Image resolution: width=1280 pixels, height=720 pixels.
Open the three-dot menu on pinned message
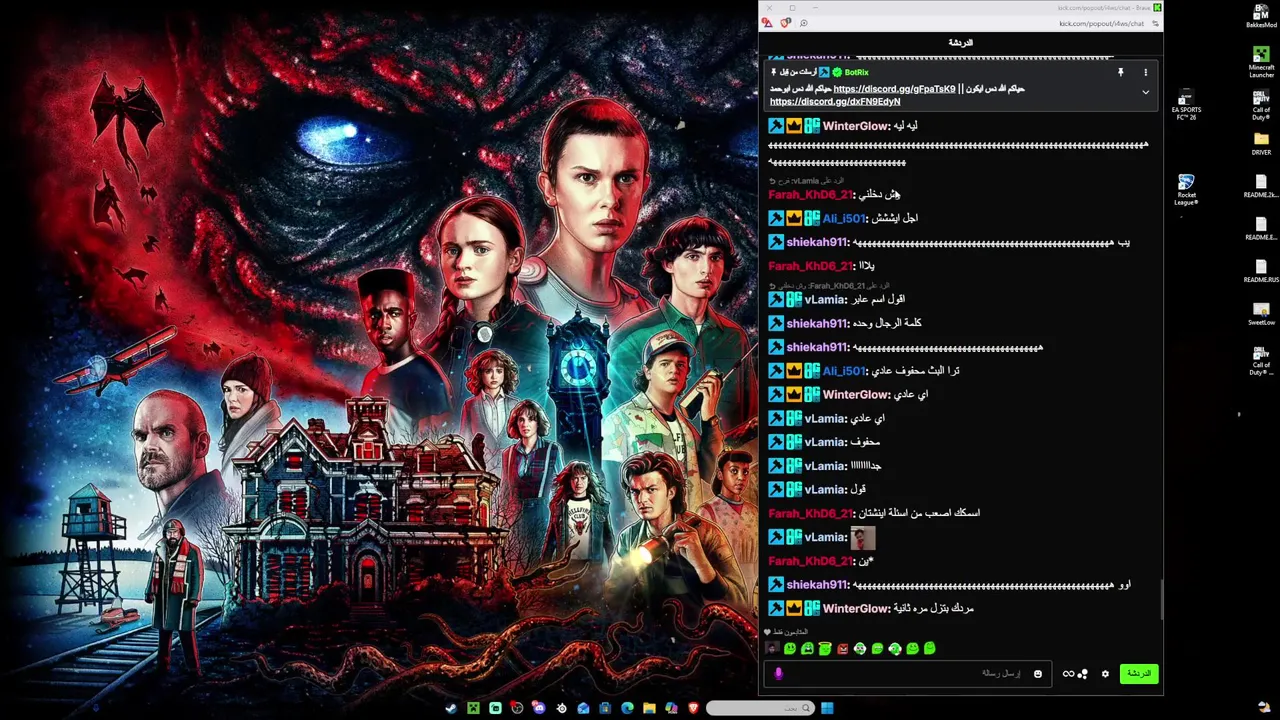pos(1145,72)
